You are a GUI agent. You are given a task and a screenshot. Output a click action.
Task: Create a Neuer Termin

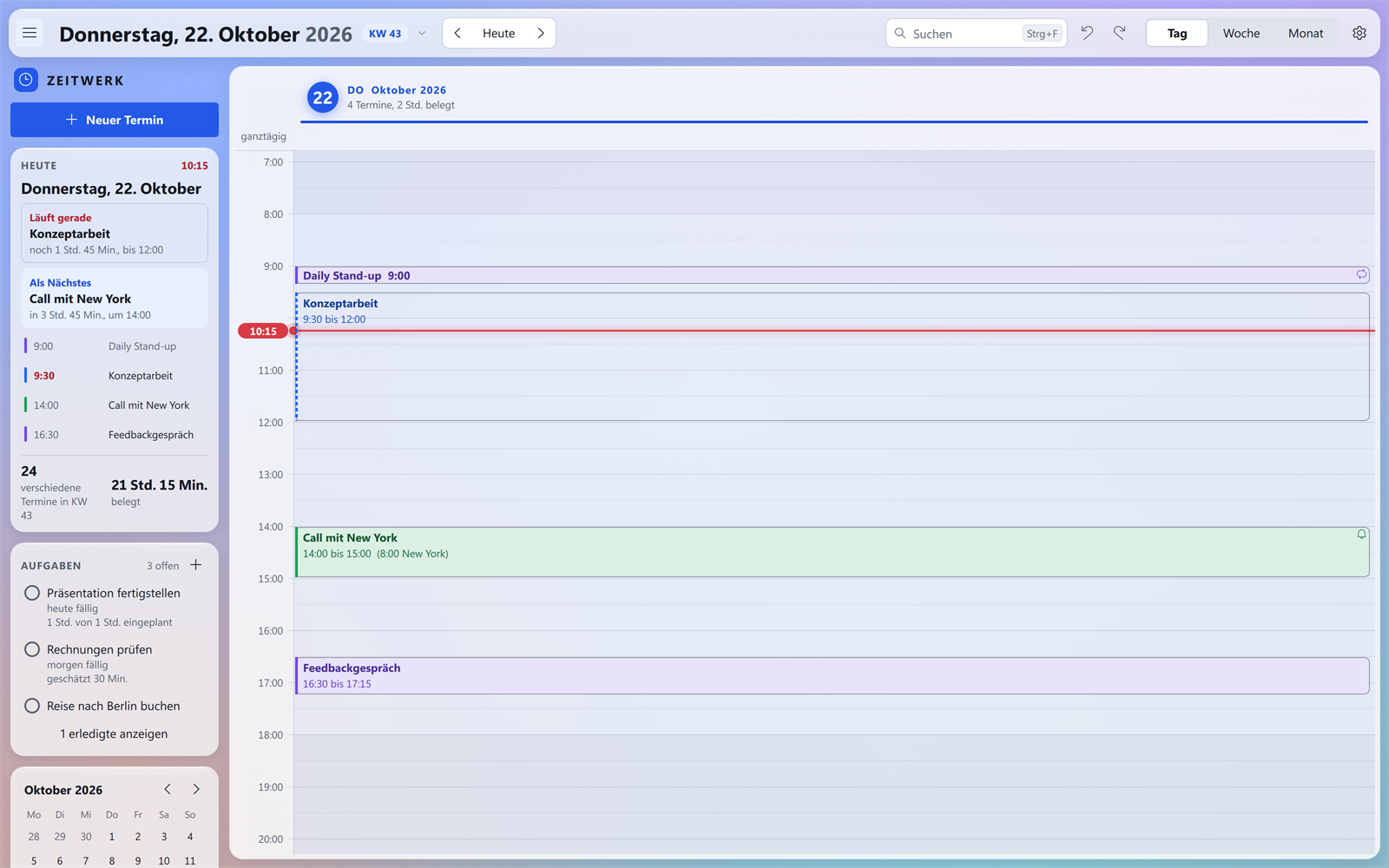[x=115, y=120]
